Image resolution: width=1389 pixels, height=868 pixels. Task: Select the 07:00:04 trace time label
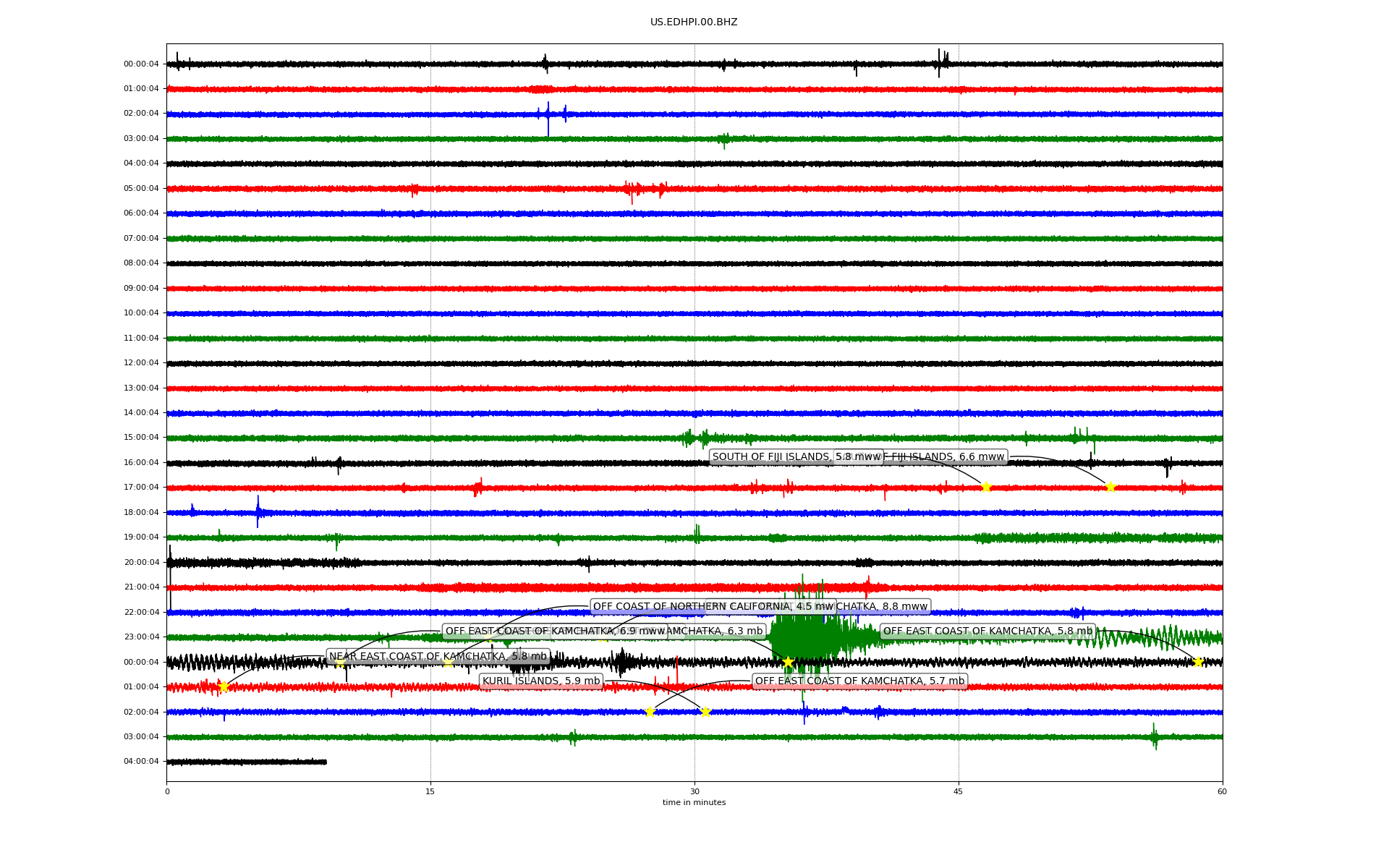coord(141,239)
